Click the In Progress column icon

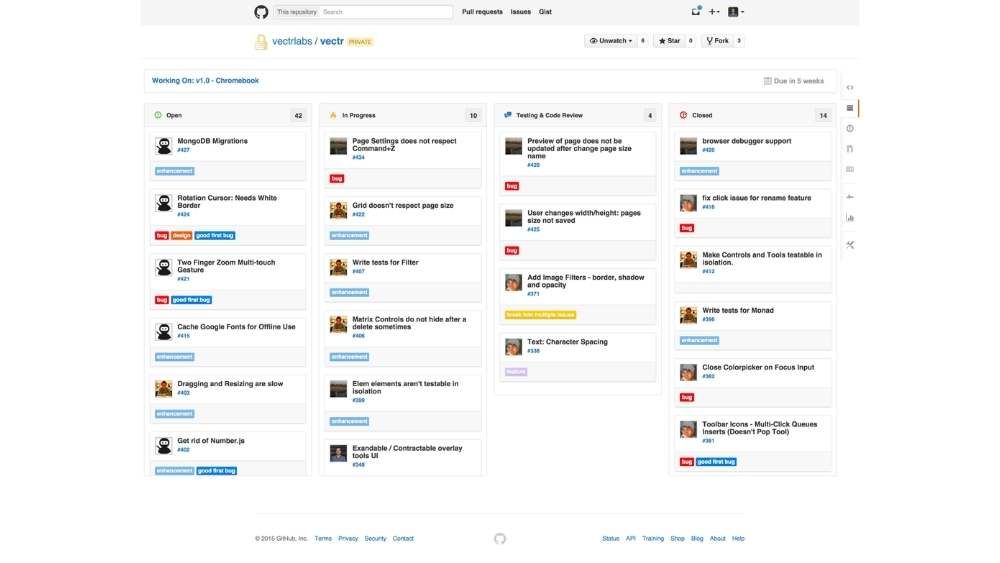point(333,115)
